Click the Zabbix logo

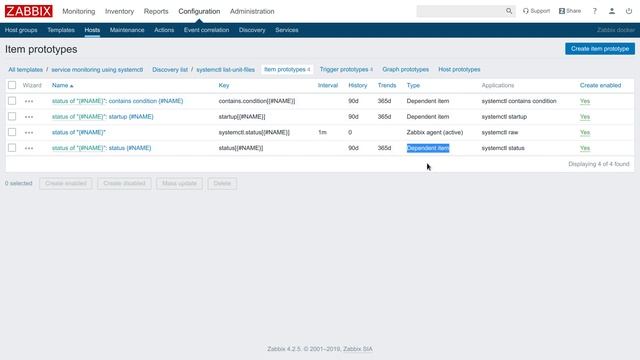pos(29,11)
